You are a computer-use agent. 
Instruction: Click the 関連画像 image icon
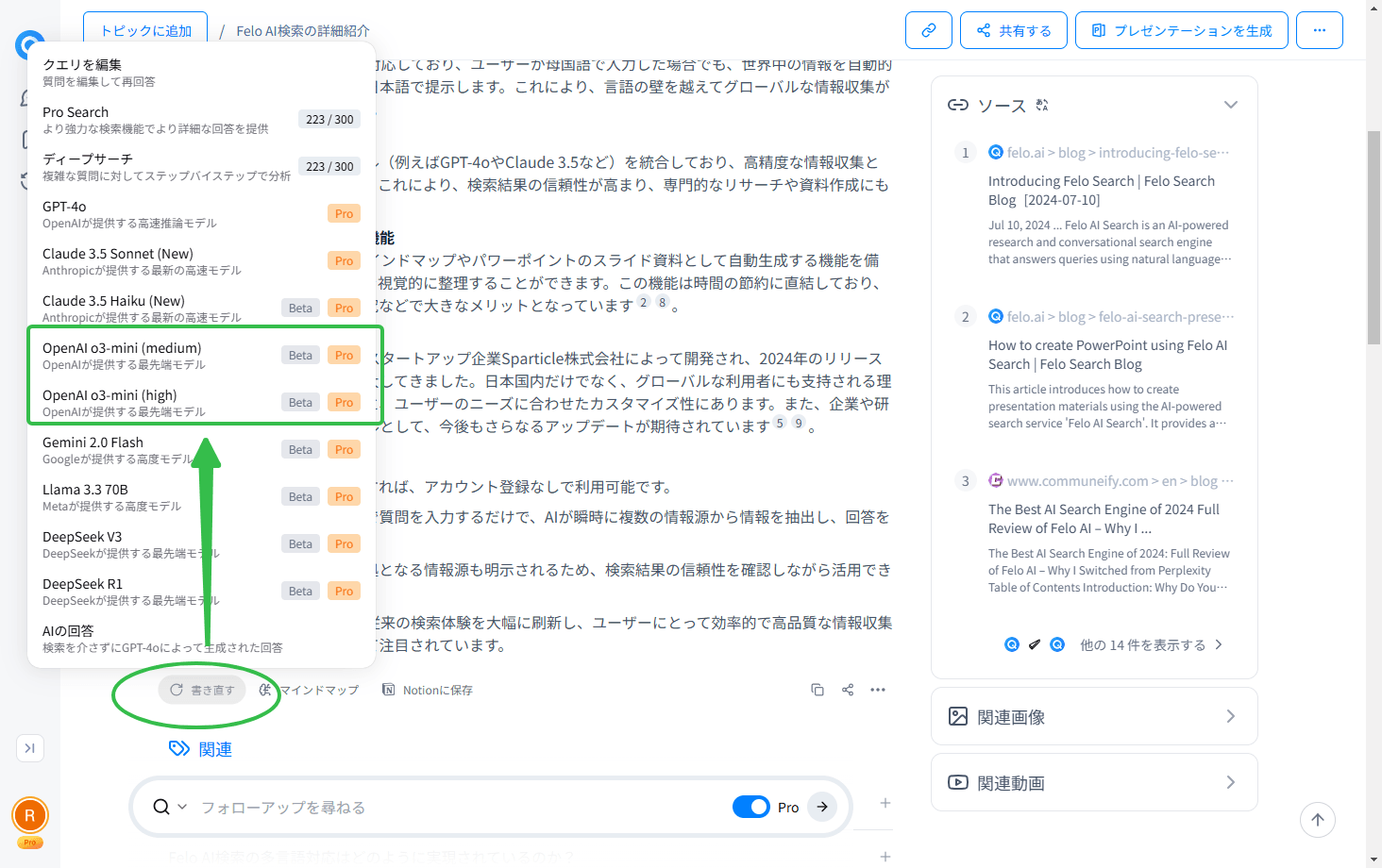click(x=958, y=716)
